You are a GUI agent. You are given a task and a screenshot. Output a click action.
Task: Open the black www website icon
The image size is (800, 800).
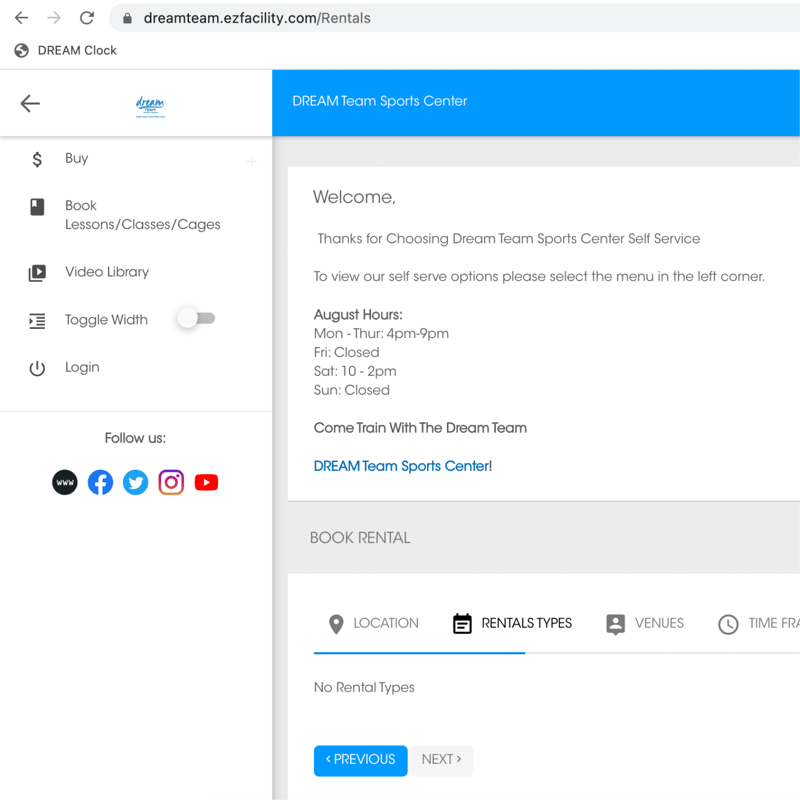[65, 482]
